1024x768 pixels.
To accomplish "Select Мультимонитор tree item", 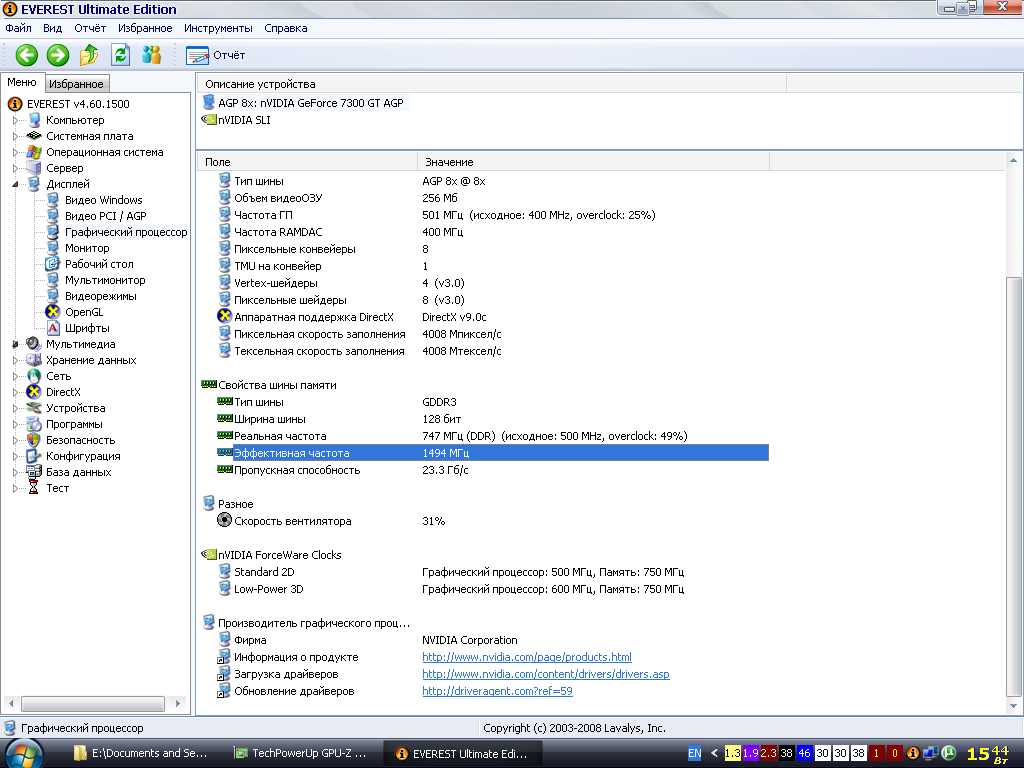I will 104,280.
